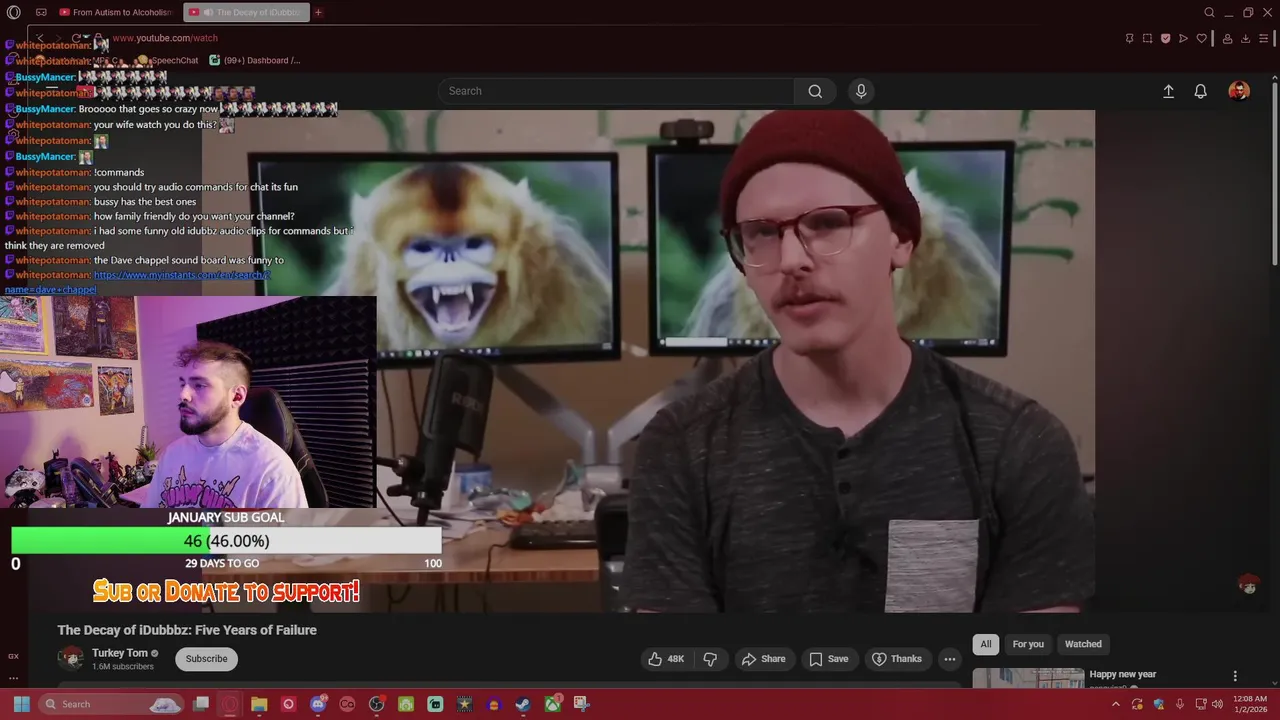Save the video to a playlist
1280x720 pixels.
coord(828,659)
